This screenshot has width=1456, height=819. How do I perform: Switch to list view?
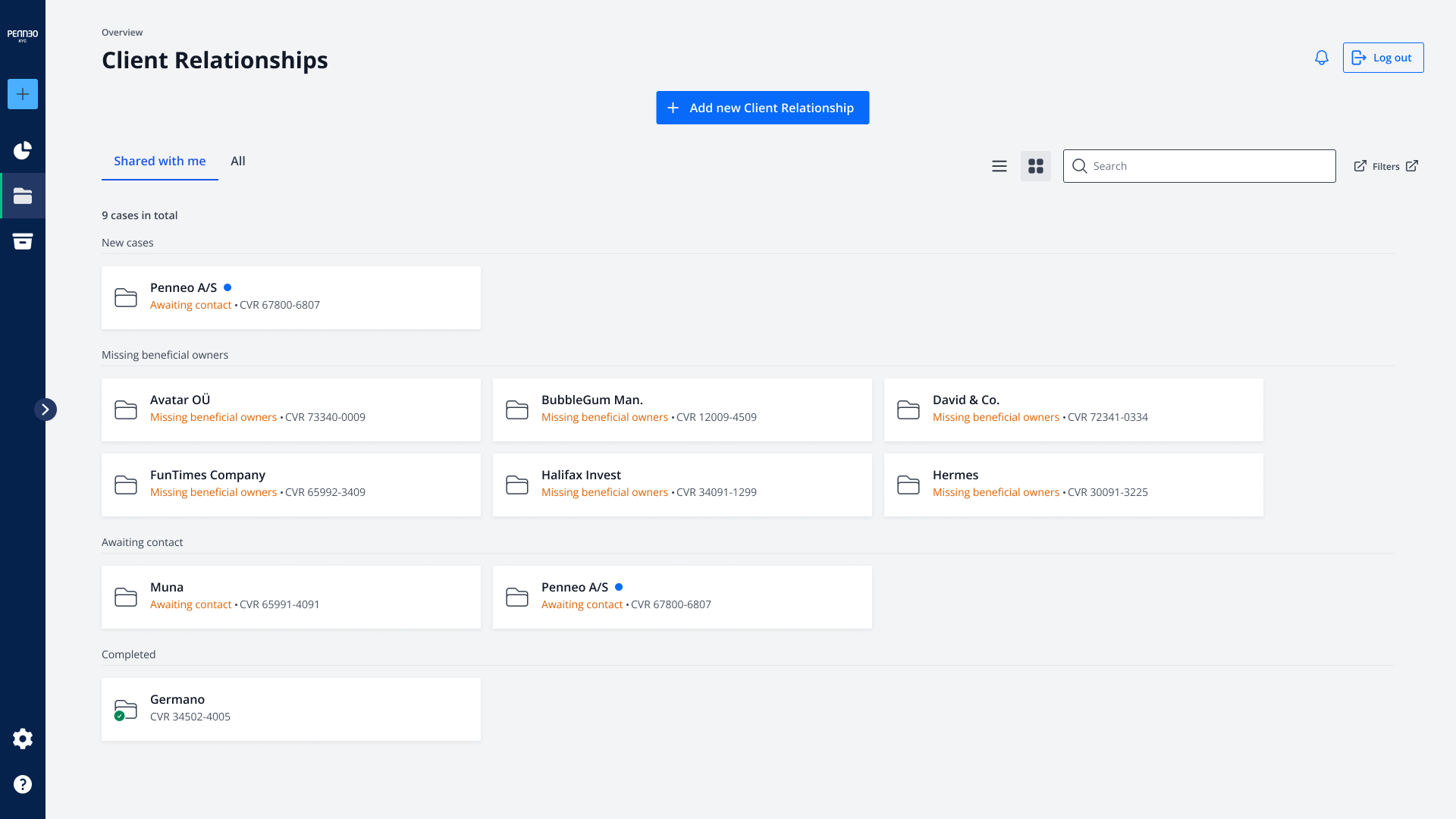pyautogui.click(x=999, y=165)
